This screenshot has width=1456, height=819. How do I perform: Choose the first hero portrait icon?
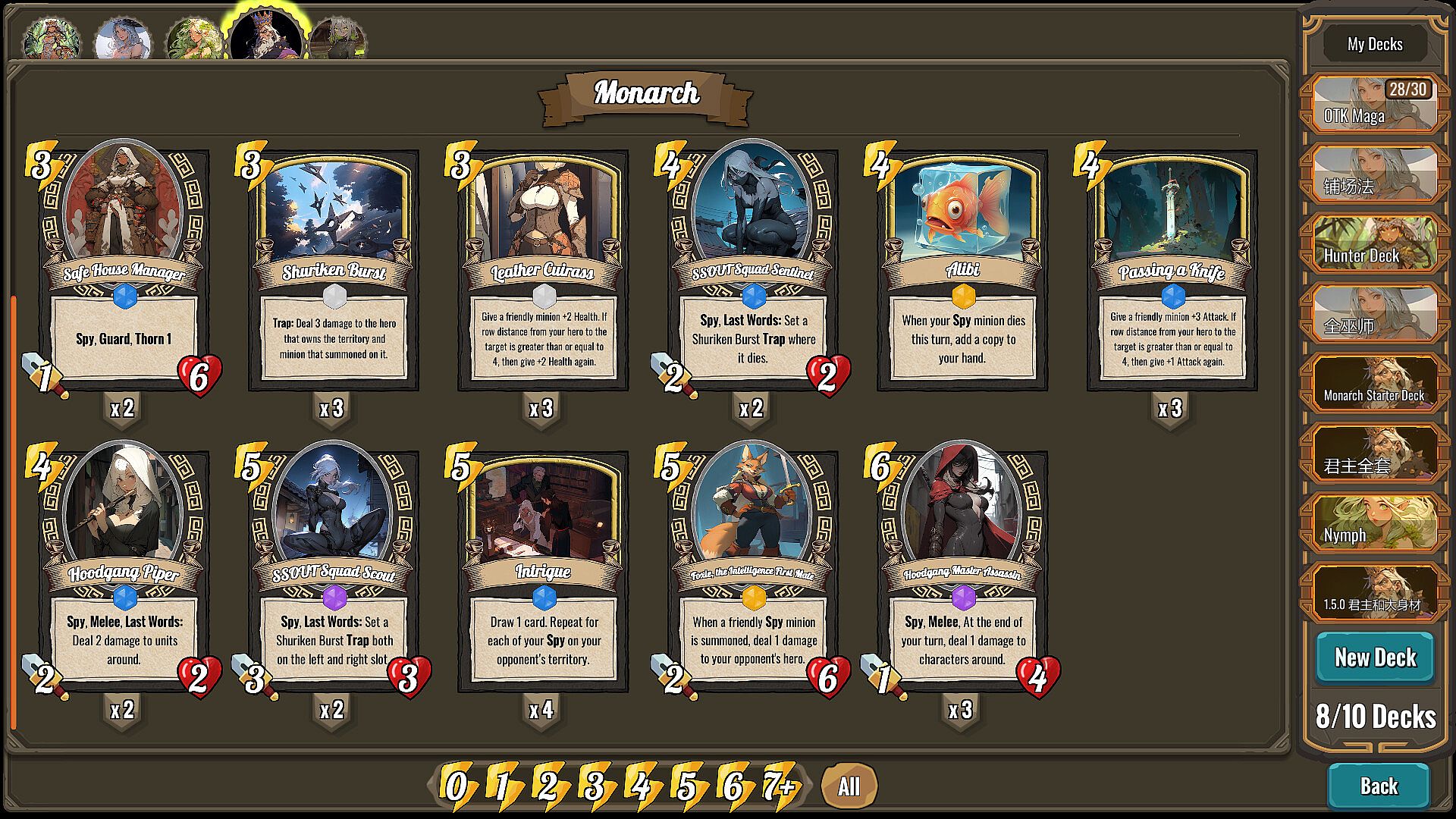pos(52,39)
